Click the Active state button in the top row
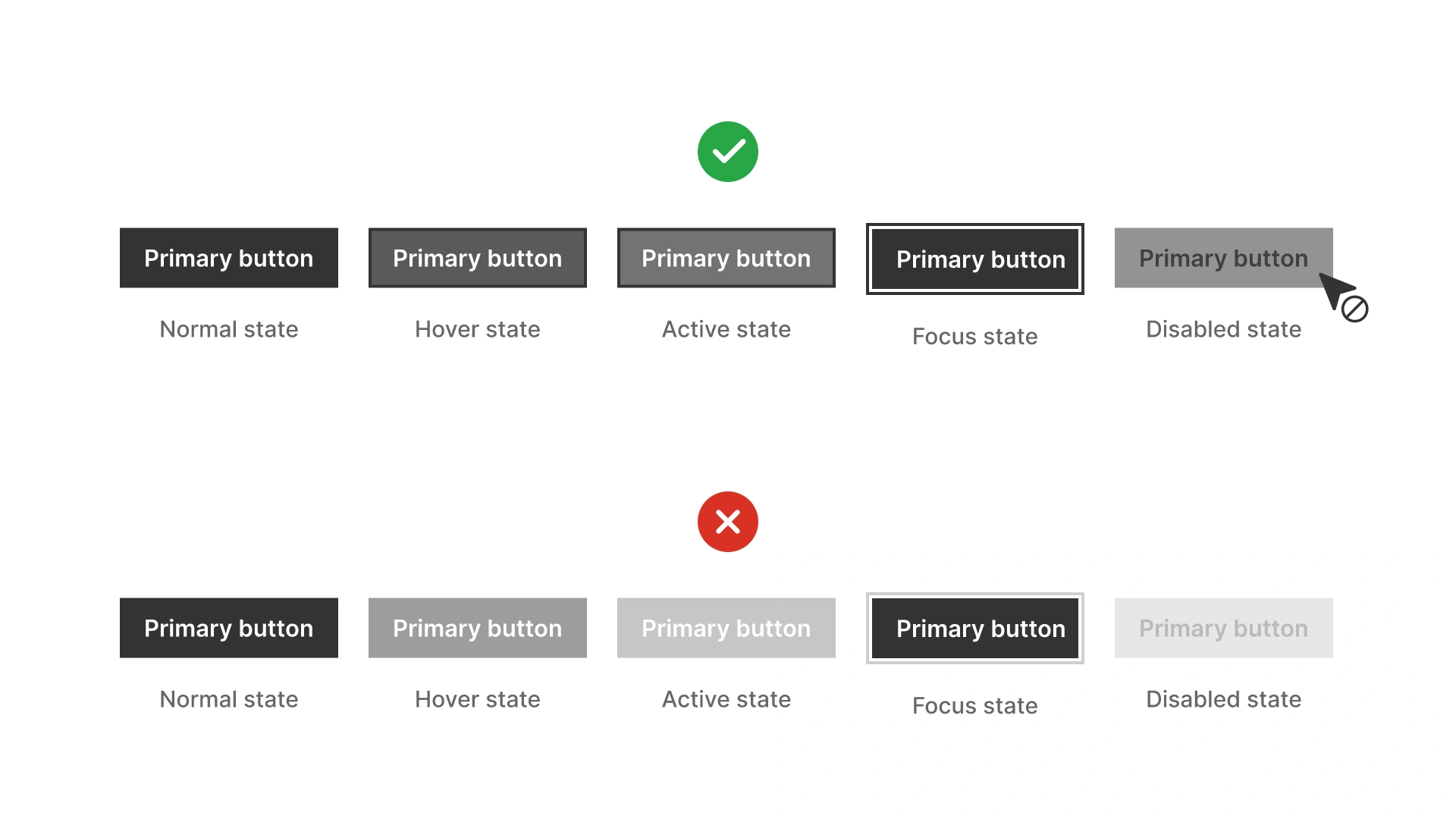The height and width of the screenshot is (819, 1456). pyautogui.click(x=726, y=258)
